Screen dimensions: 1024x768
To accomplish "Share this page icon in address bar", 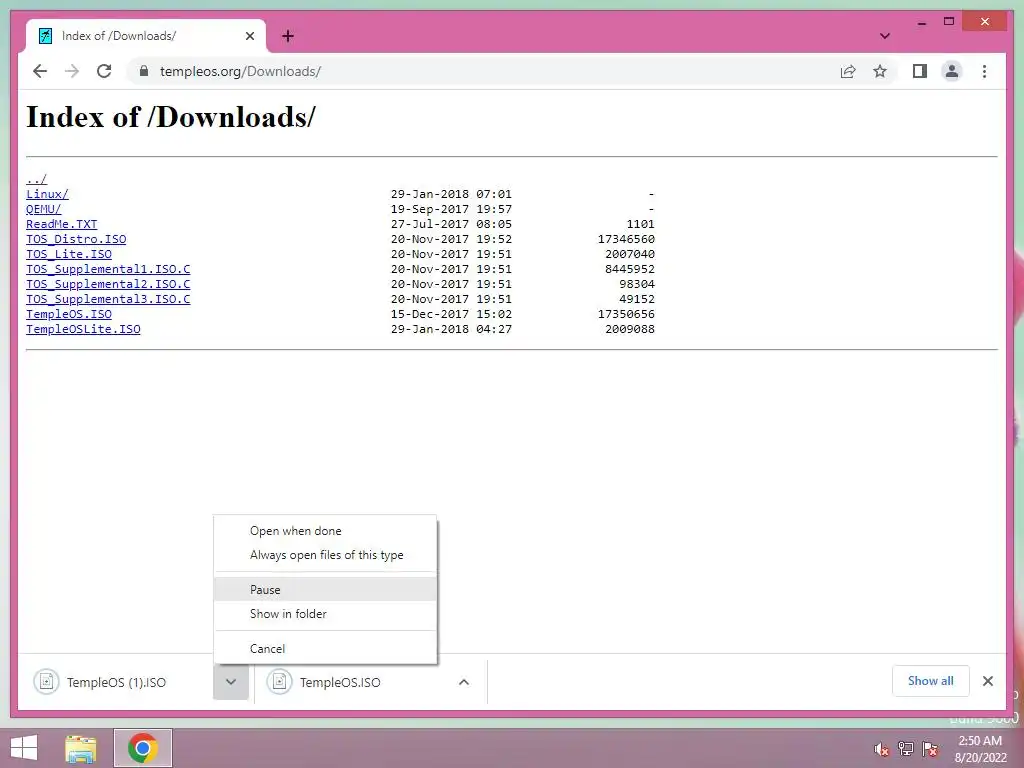I will click(x=848, y=71).
